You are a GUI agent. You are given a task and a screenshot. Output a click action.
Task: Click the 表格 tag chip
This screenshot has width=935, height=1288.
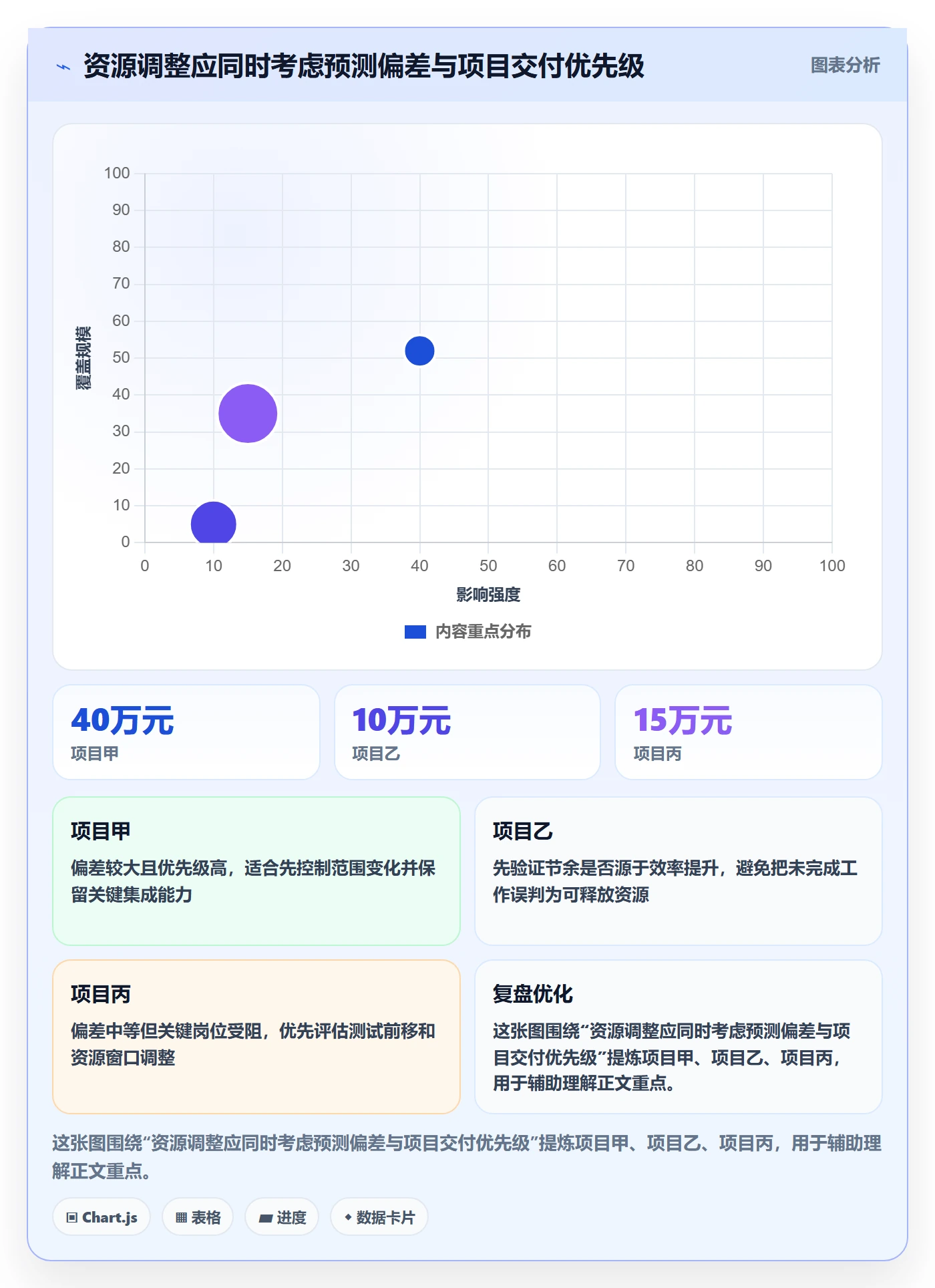pos(198,1217)
